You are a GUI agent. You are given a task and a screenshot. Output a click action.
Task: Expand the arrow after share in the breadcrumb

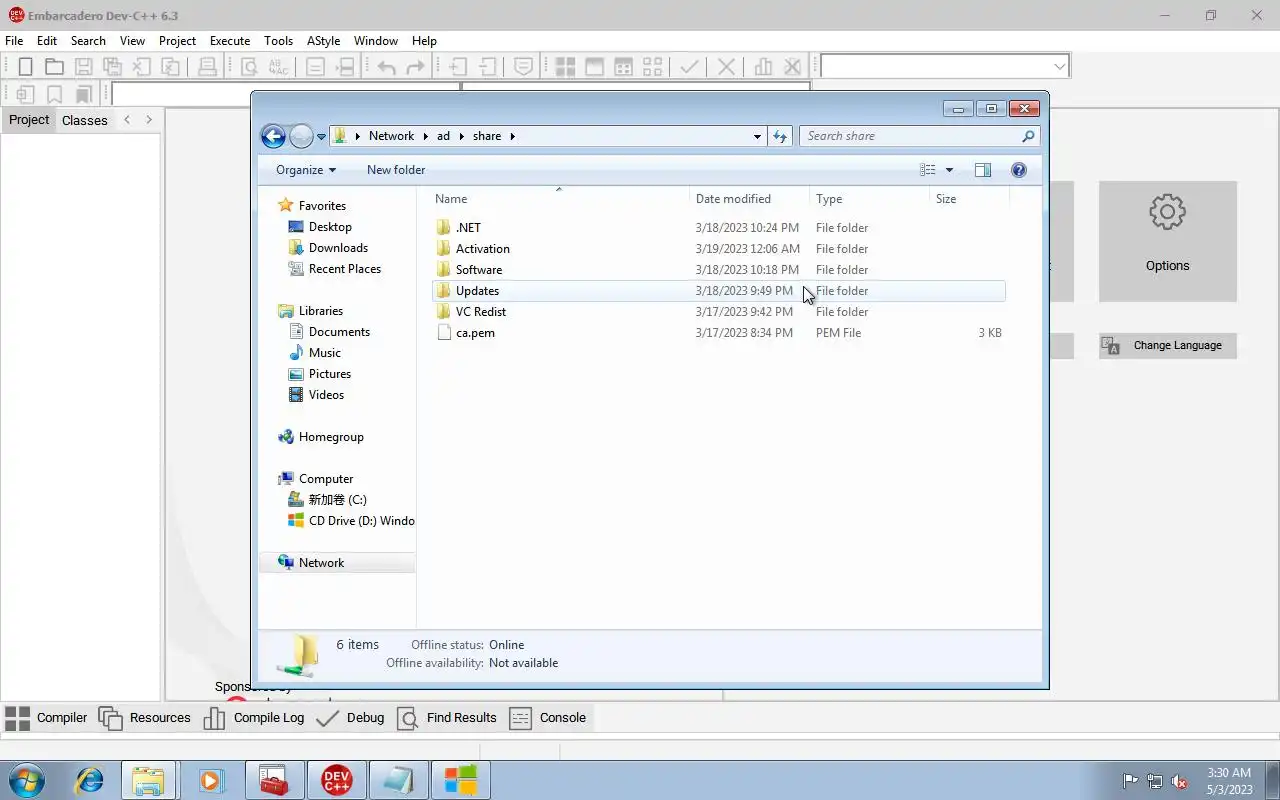(512, 136)
